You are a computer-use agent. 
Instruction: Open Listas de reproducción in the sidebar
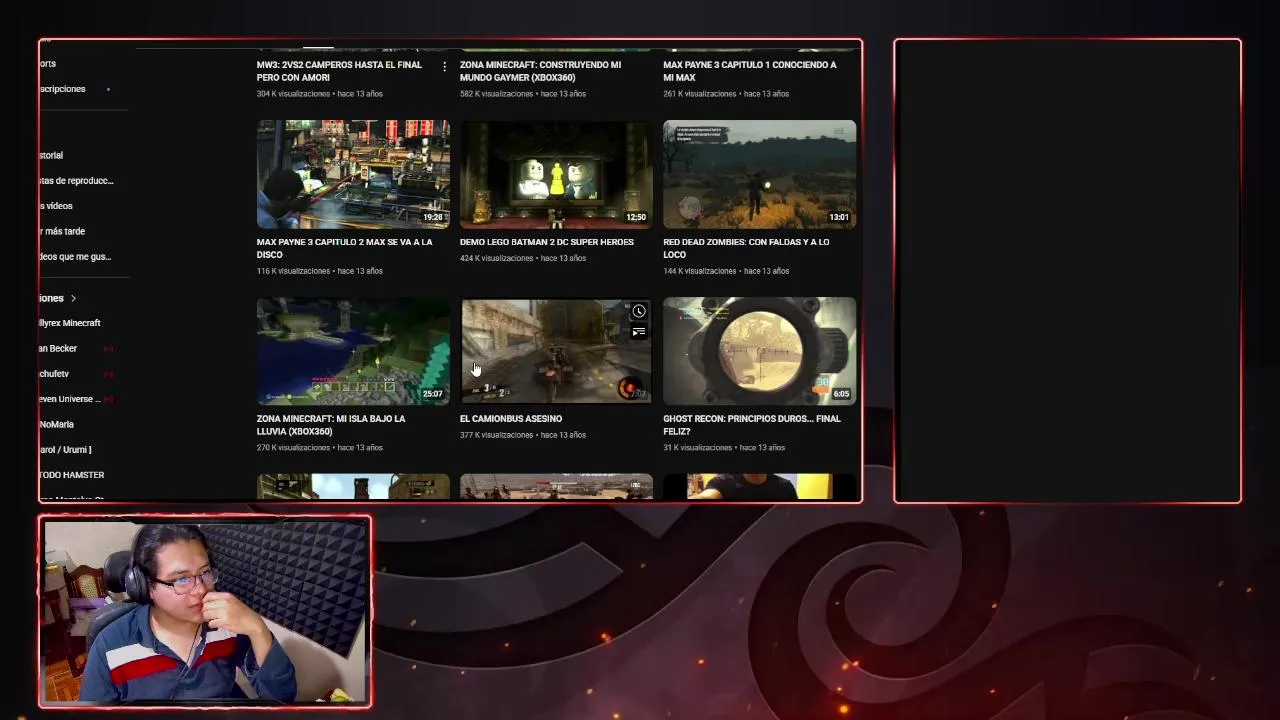[77, 181]
